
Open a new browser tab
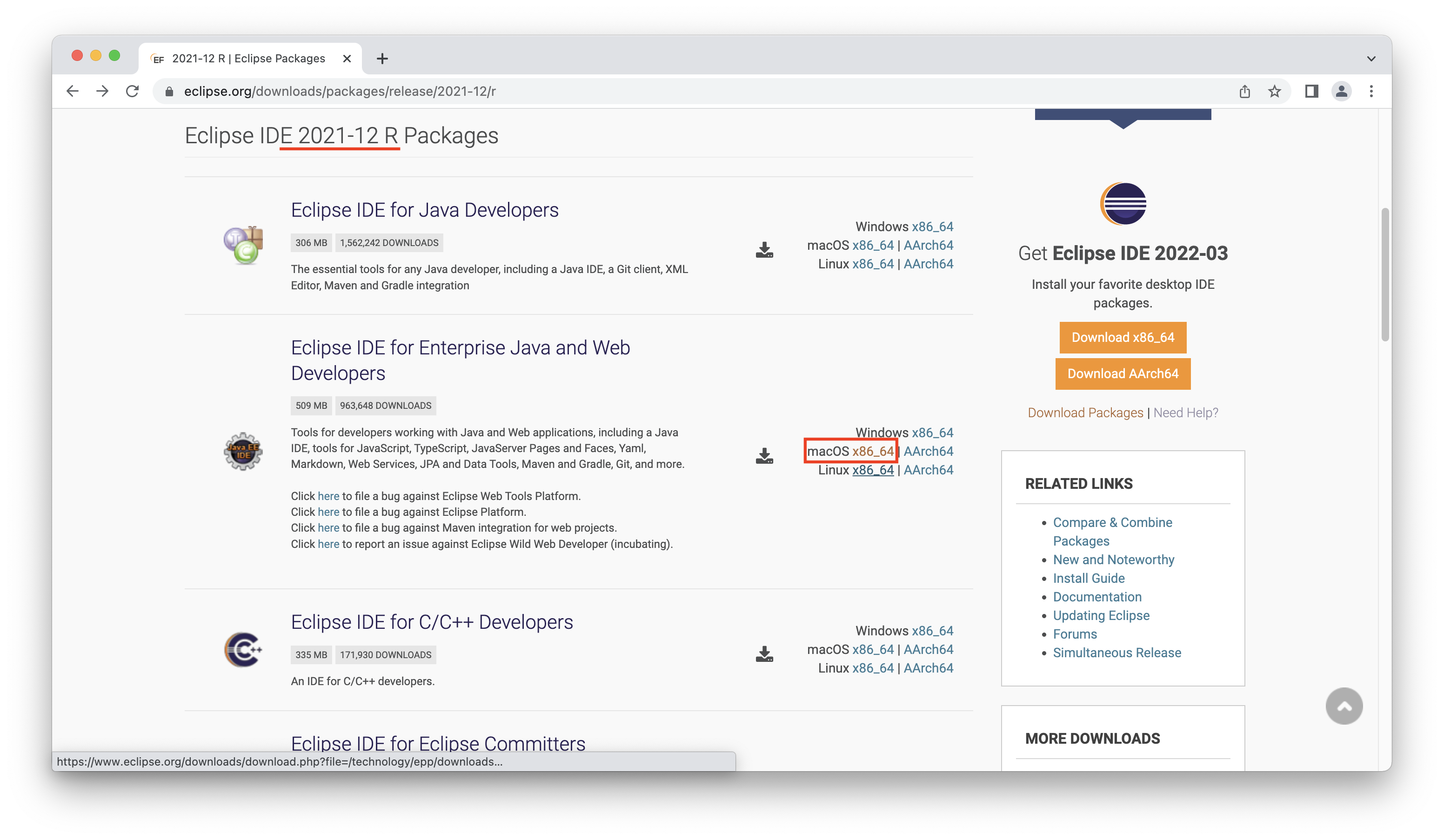click(x=382, y=59)
